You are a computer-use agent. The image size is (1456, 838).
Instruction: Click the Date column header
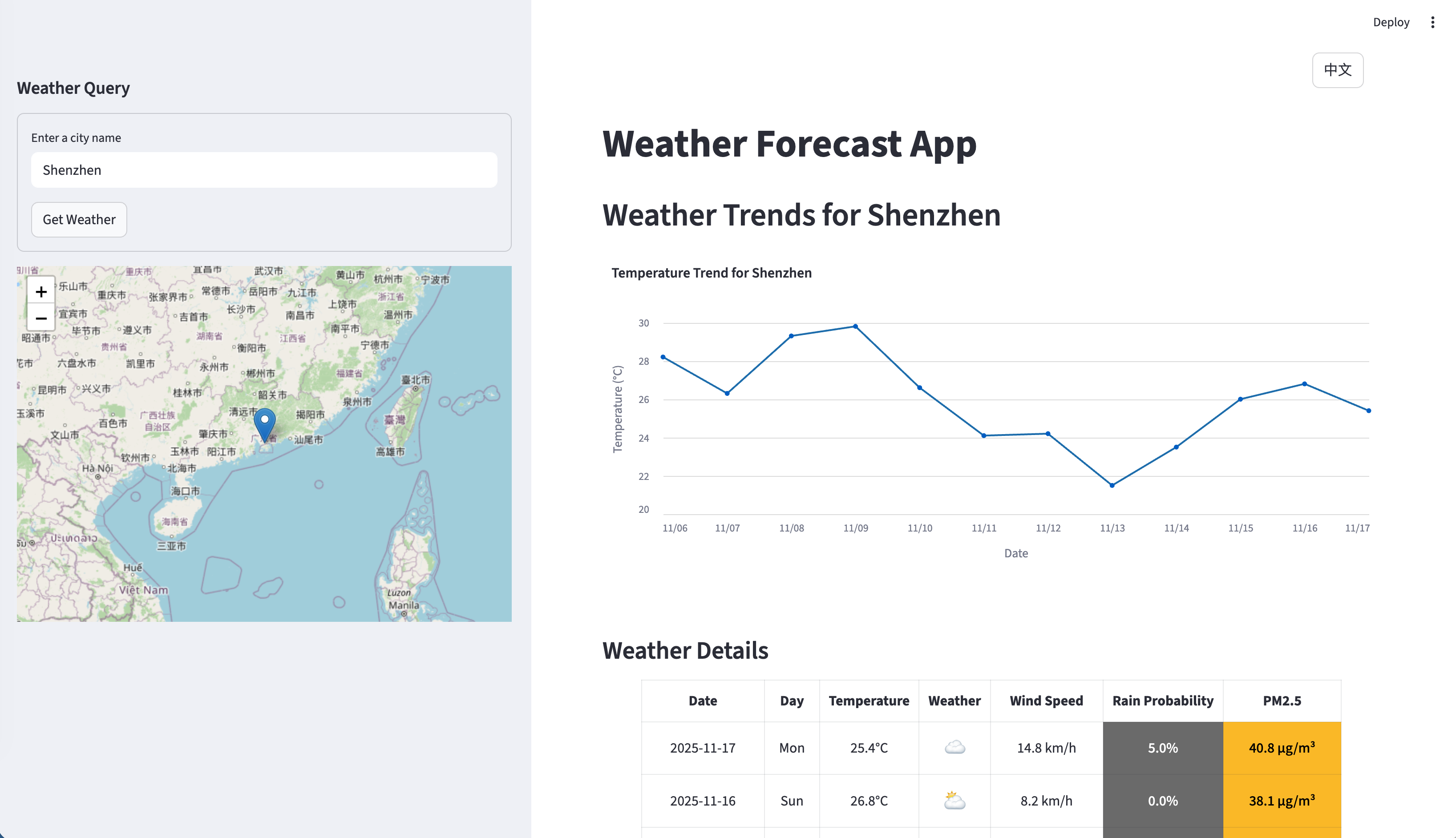[702, 701]
